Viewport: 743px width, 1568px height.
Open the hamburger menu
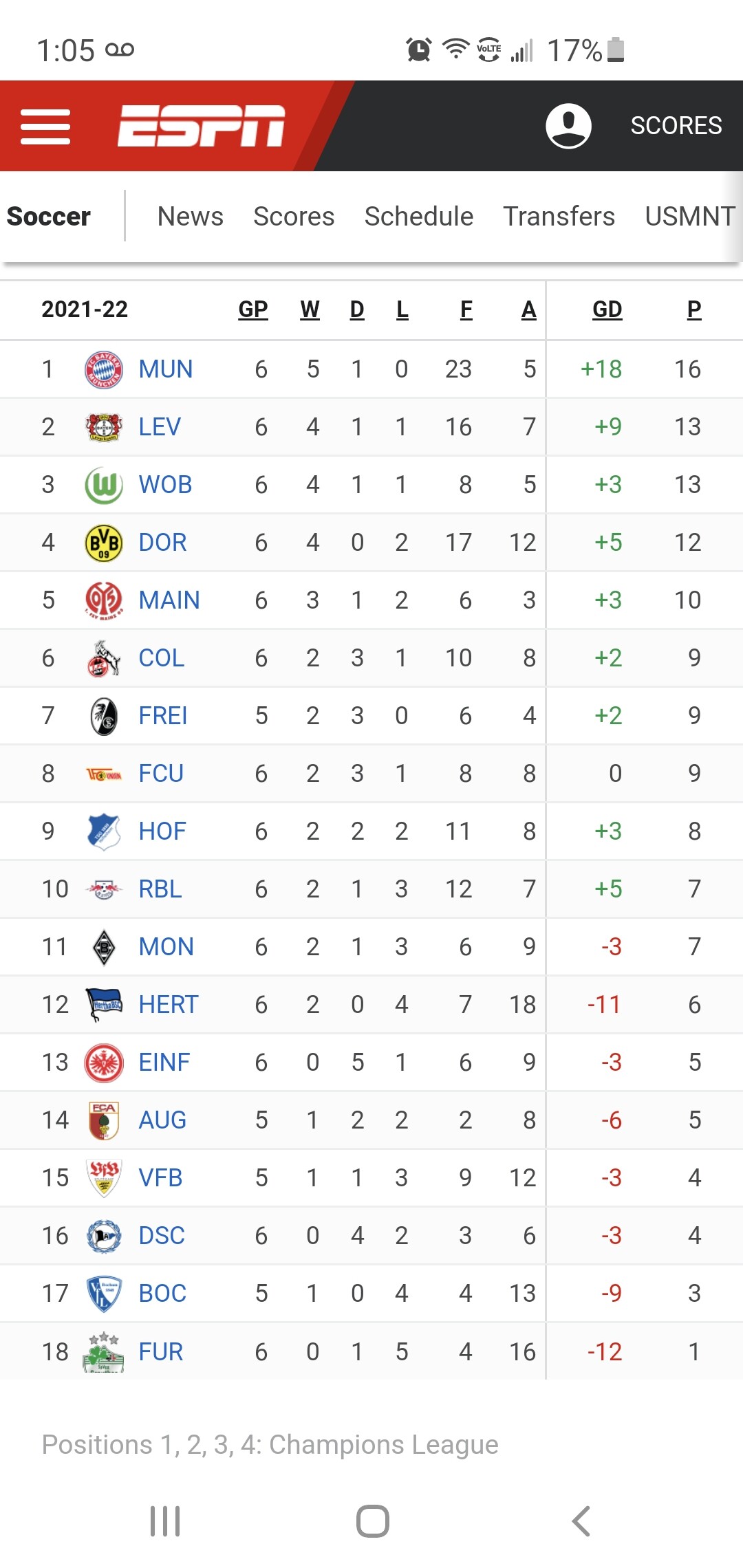(x=45, y=127)
